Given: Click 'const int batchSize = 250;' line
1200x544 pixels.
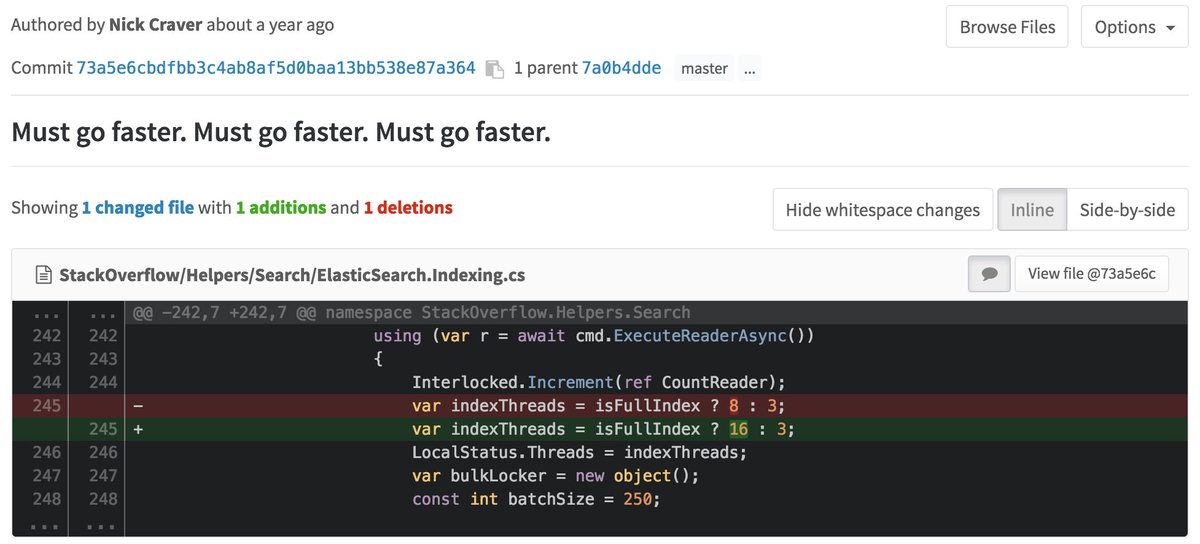Looking at the screenshot, I should 536,499.
